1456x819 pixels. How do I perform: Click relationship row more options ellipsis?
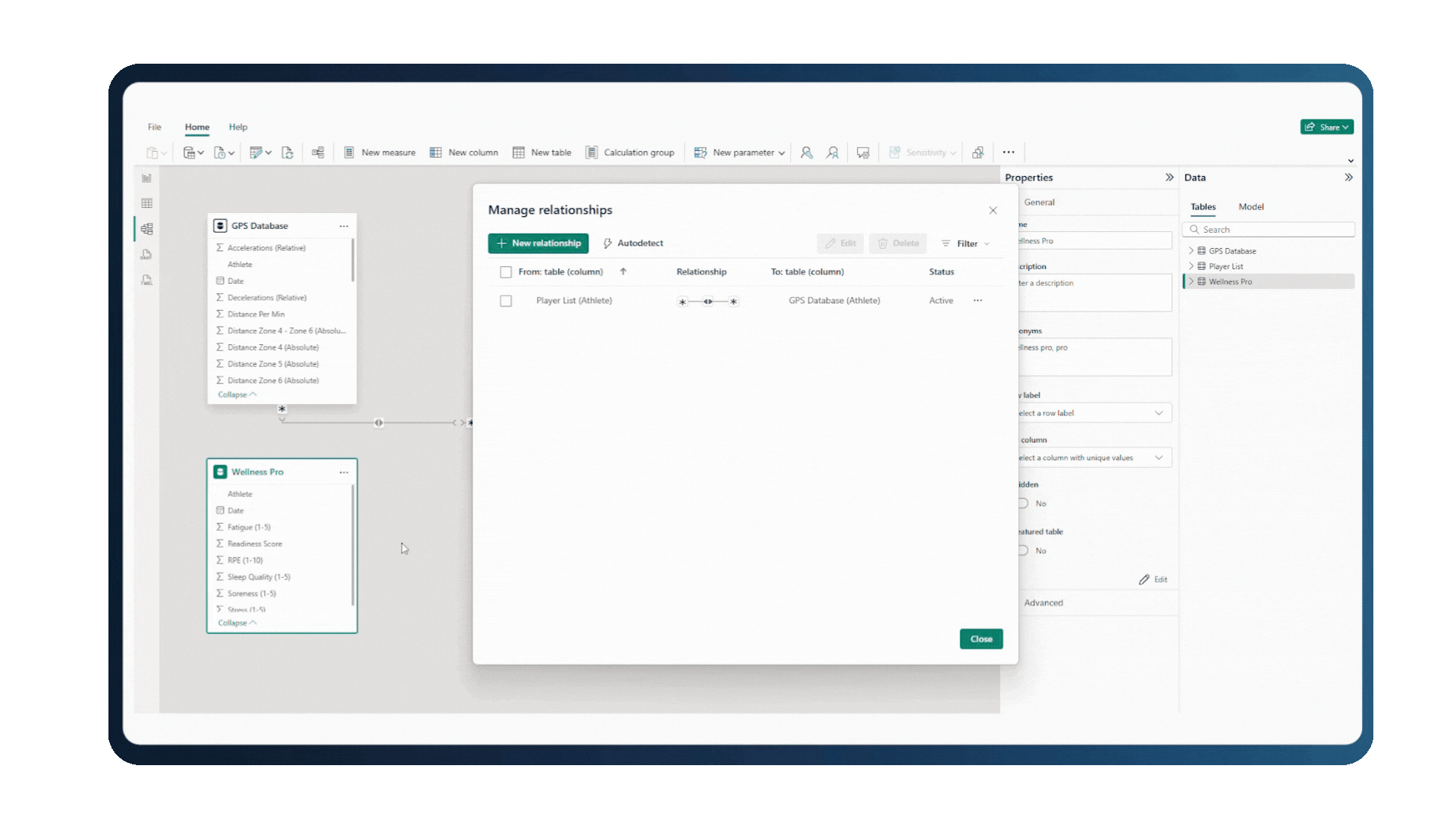977,300
